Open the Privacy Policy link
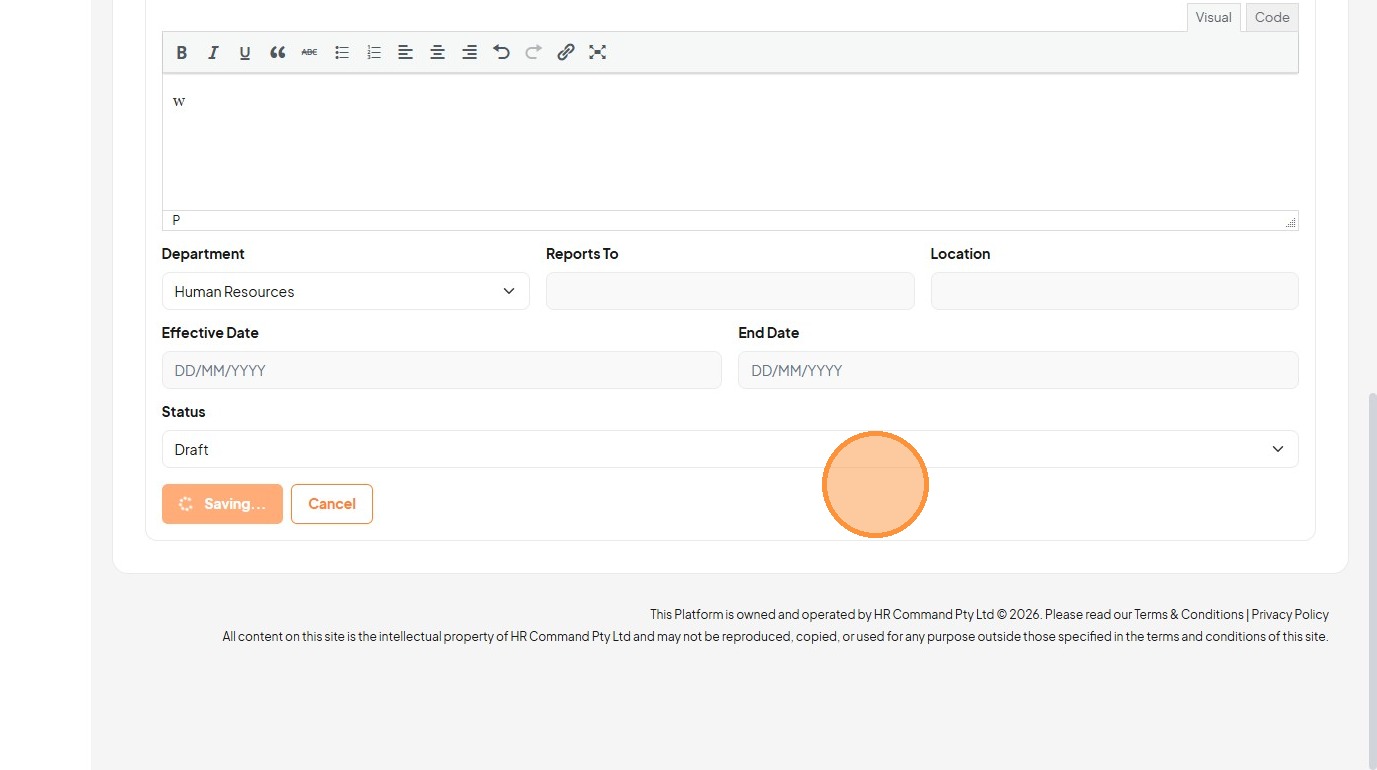1377x770 pixels. (1290, 614)
